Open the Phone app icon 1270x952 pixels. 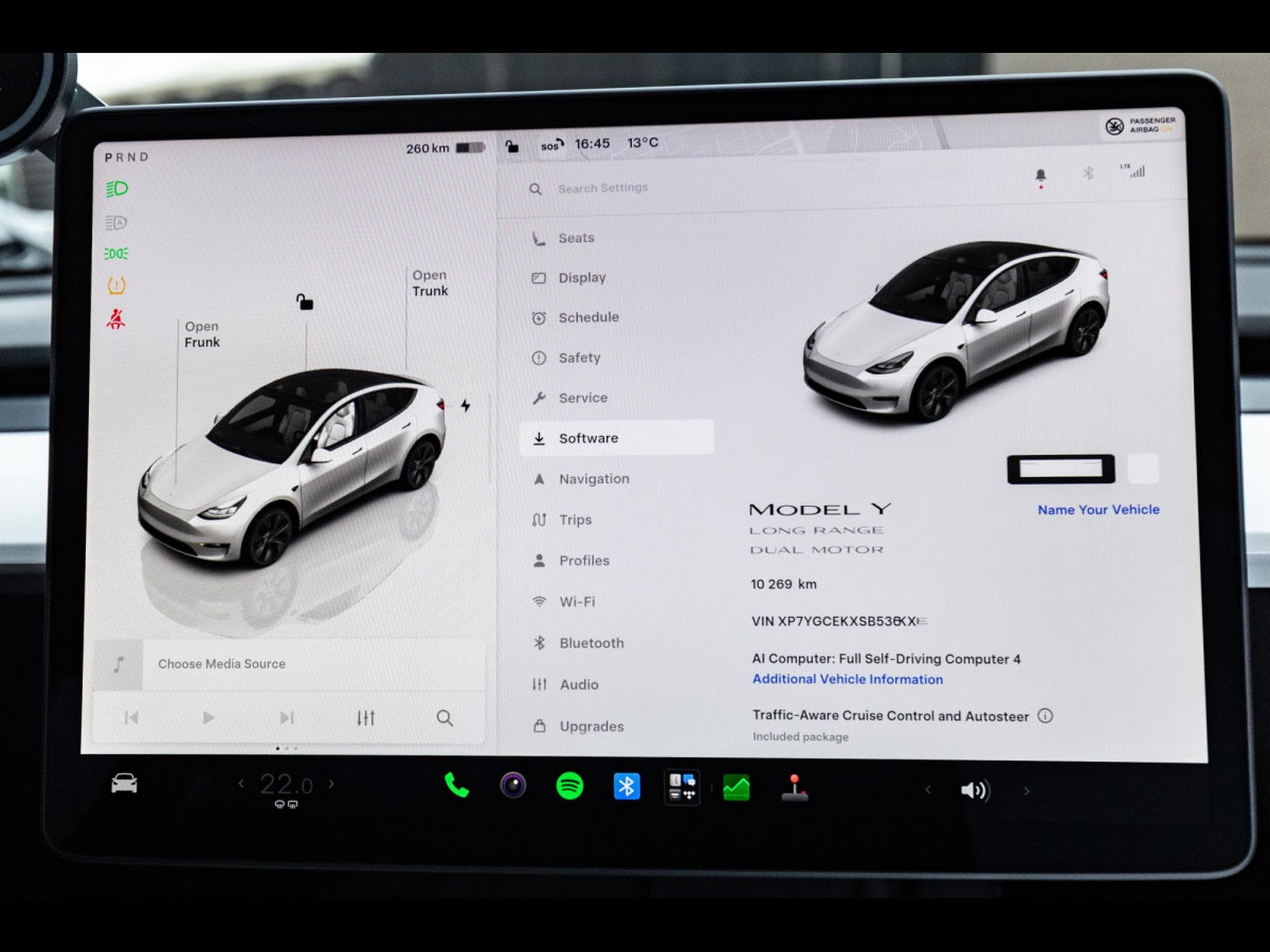point(457,786)
